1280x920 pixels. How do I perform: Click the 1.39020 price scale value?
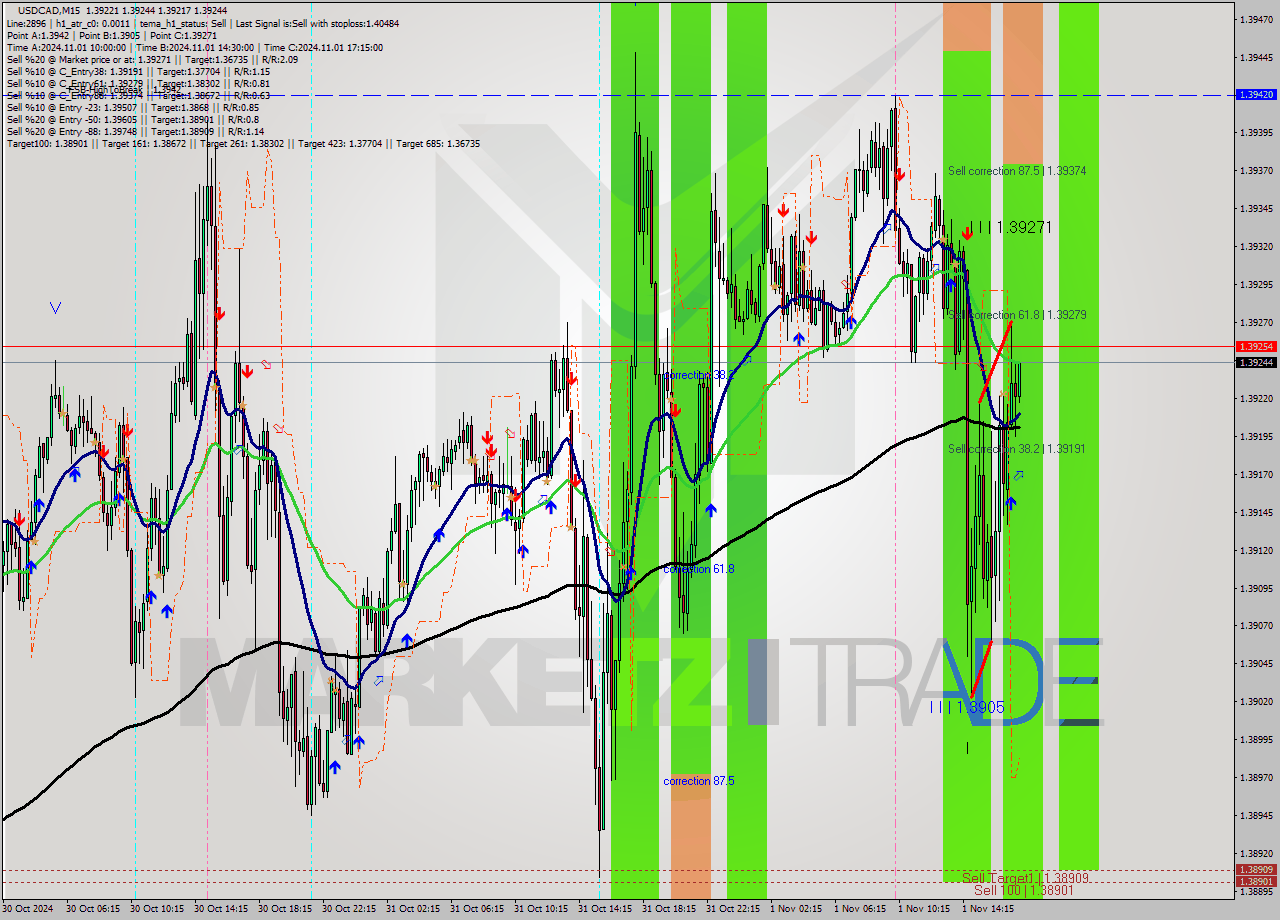(x=1256, y=701)
